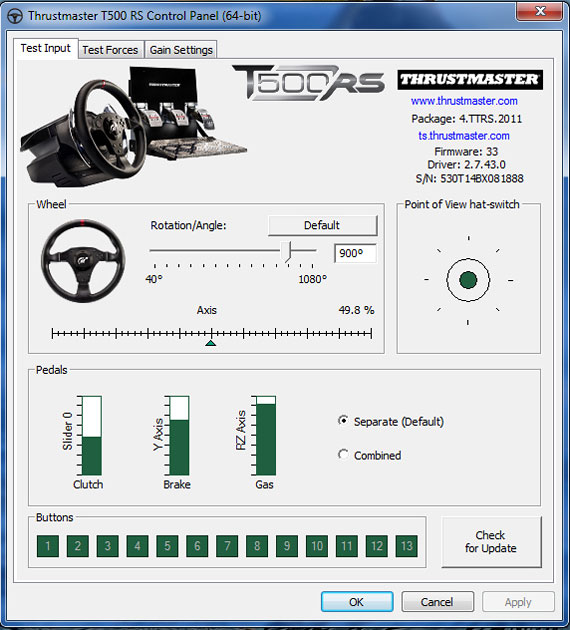The height and width of the screenshot is (630, 570).
Task: Click the 1080° maximum angle label
Action: 313,279
